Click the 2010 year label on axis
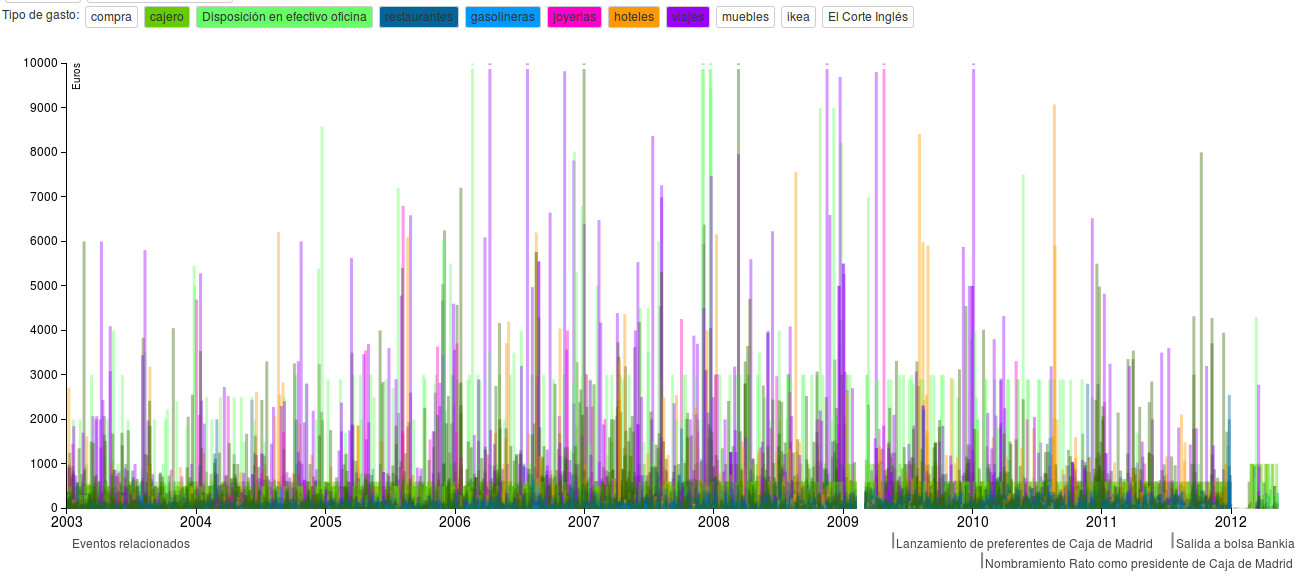 (972, 521)
